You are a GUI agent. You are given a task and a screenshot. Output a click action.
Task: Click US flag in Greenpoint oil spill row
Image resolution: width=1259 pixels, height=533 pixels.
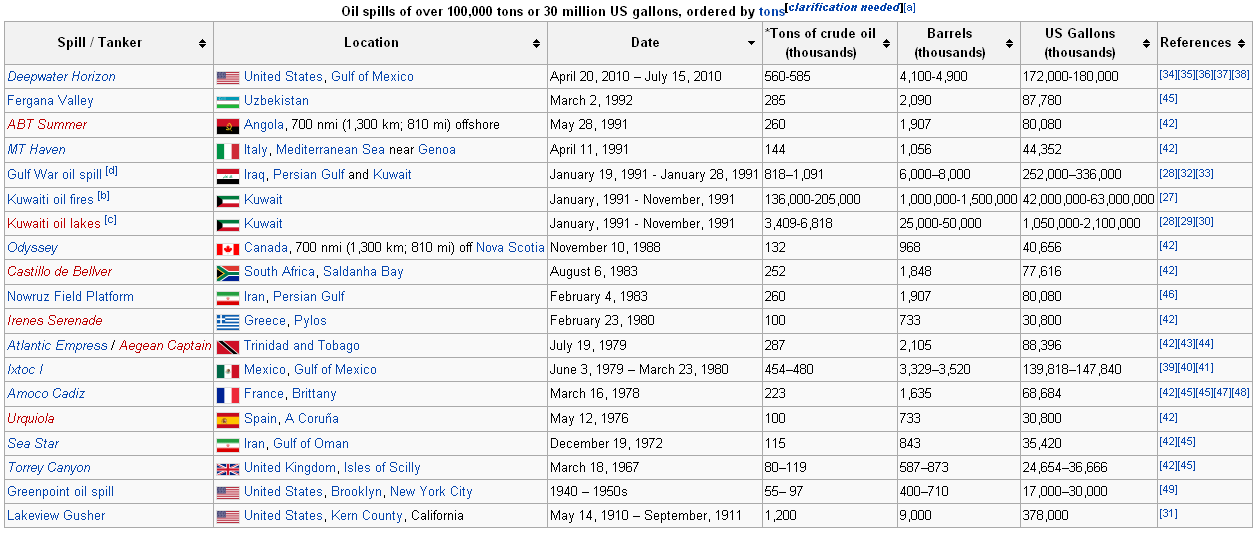[x=228, y=492]
